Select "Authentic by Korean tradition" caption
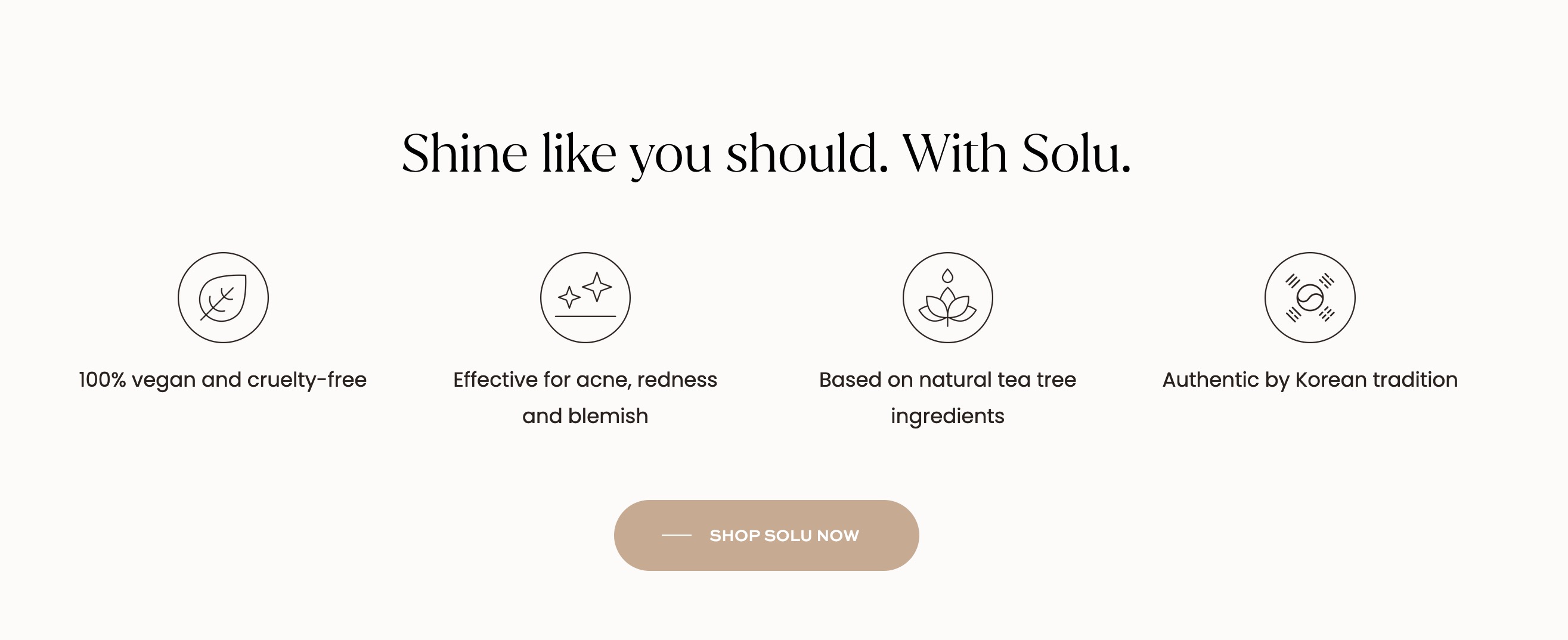 point(1310,380)
